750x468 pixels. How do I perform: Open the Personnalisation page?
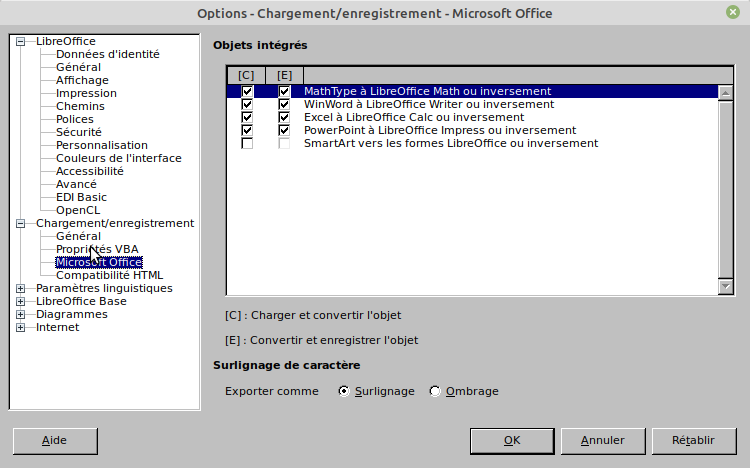point(101,145)
